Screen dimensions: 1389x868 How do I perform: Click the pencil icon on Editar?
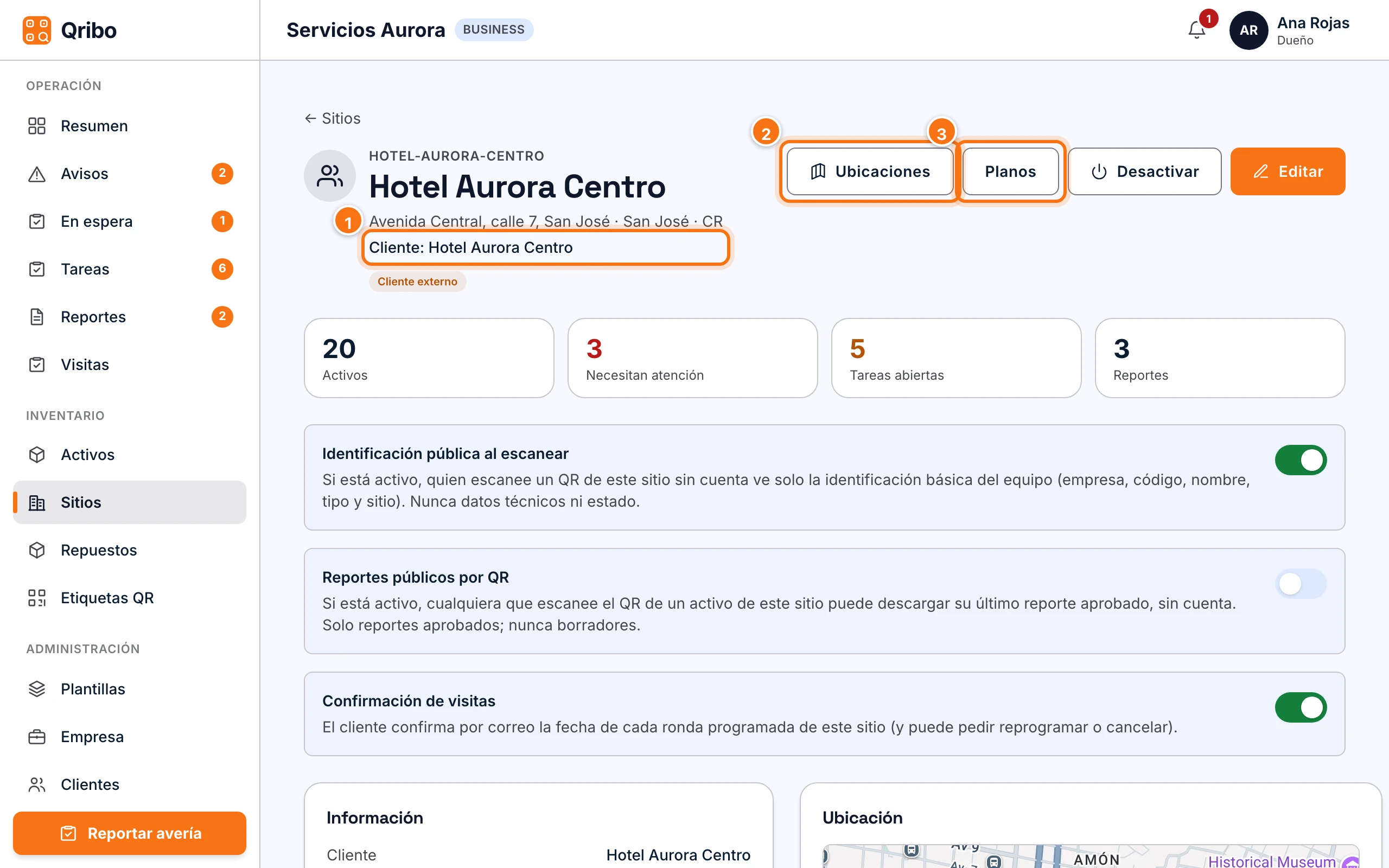click(1260, 171)
